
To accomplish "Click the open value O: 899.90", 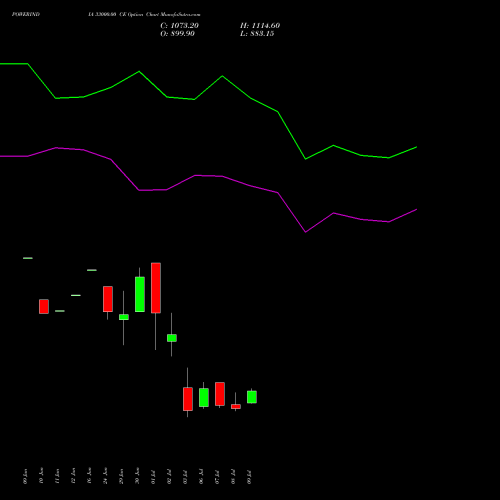I will pos(177,34).
